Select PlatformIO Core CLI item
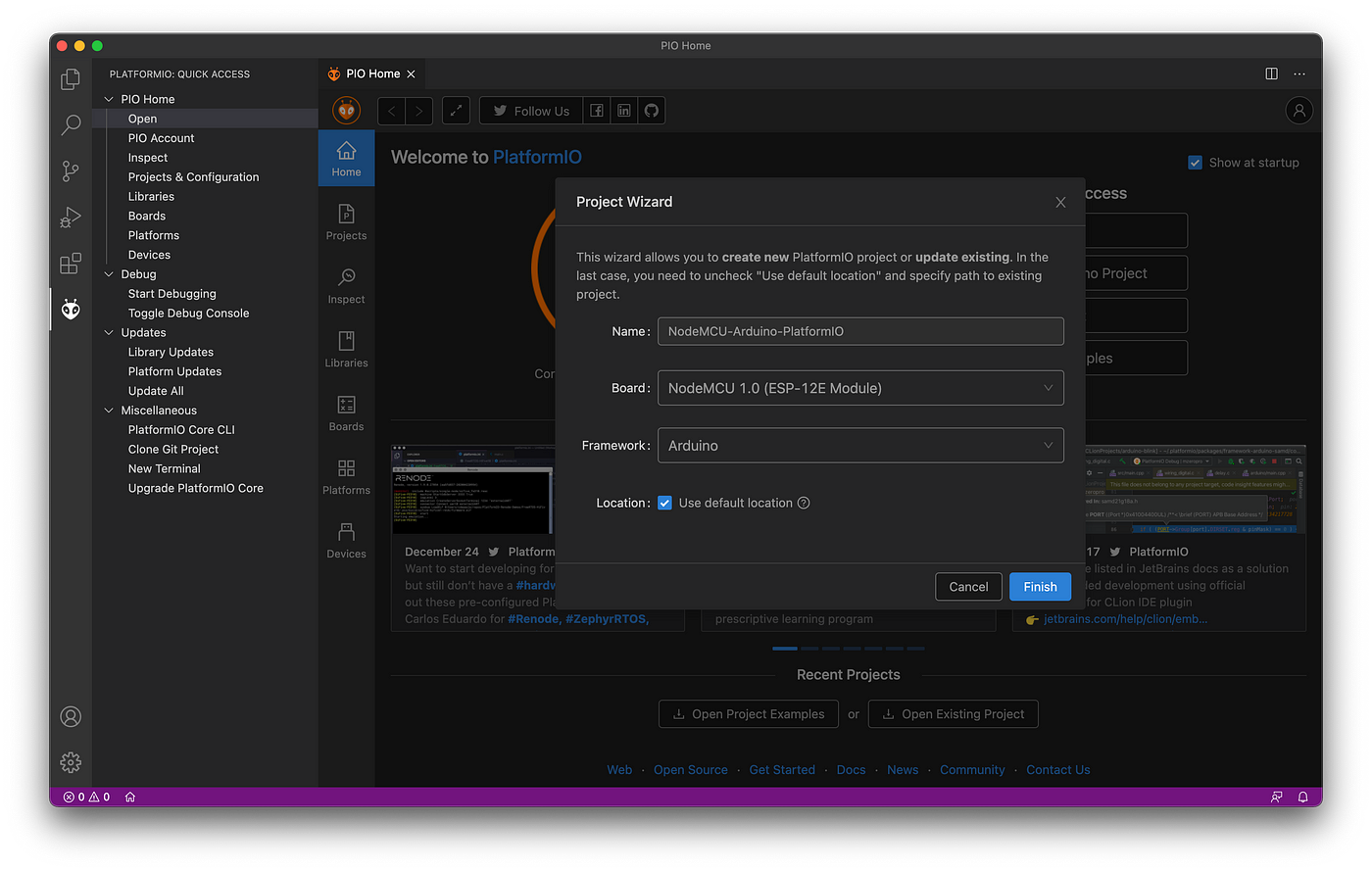The image size is (1372, 872). 181,430
